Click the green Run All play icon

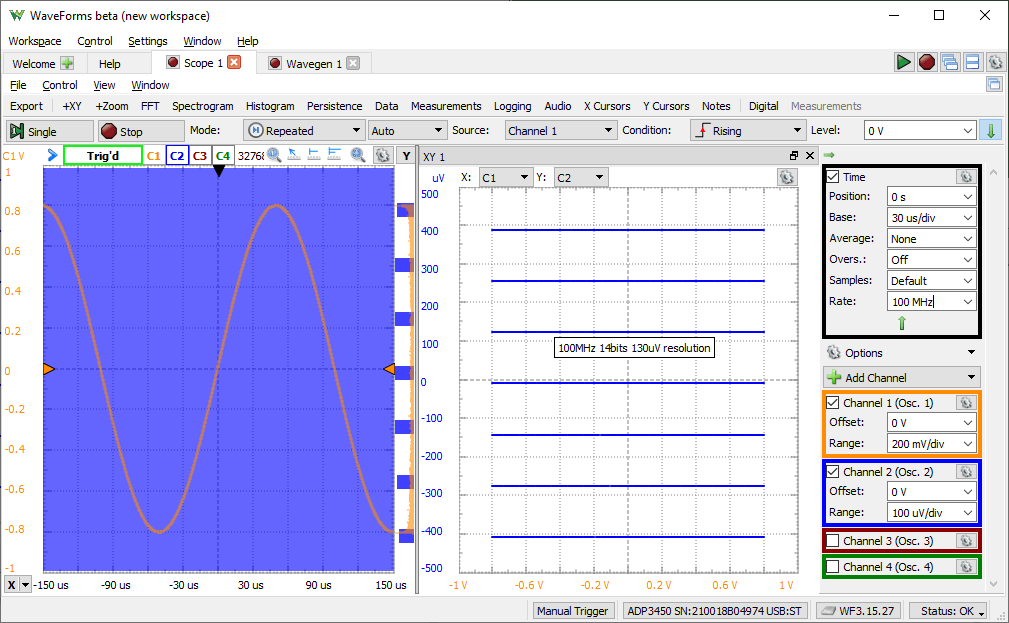[904, 62]
